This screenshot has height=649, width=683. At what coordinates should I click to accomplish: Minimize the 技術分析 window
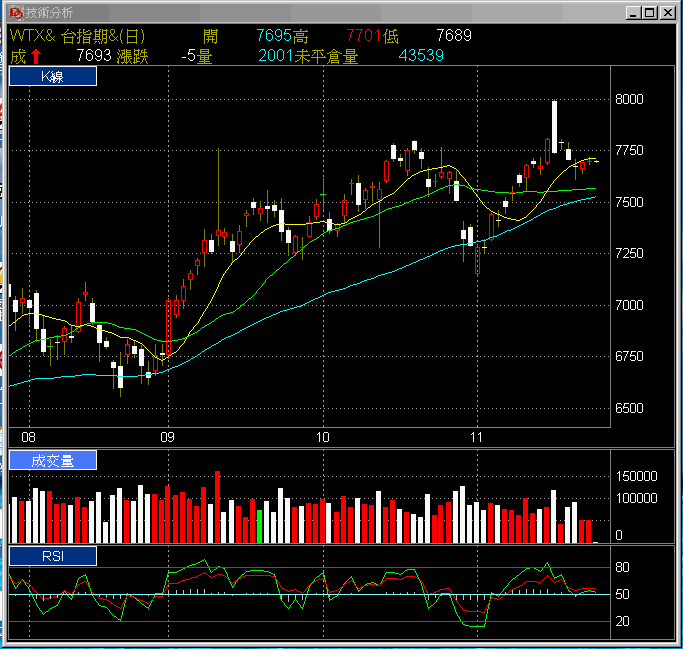point(633,13)
